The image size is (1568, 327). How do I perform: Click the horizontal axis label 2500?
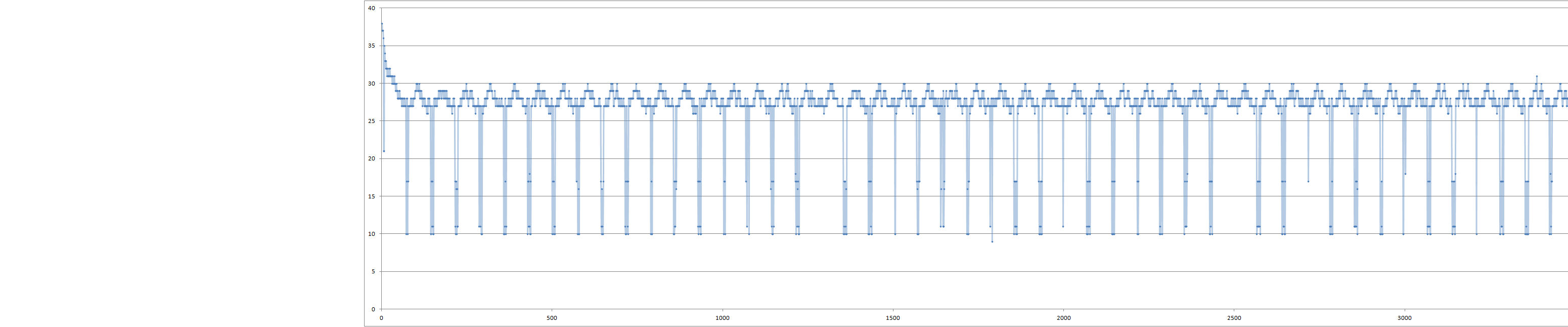(x=1234, y=318)
